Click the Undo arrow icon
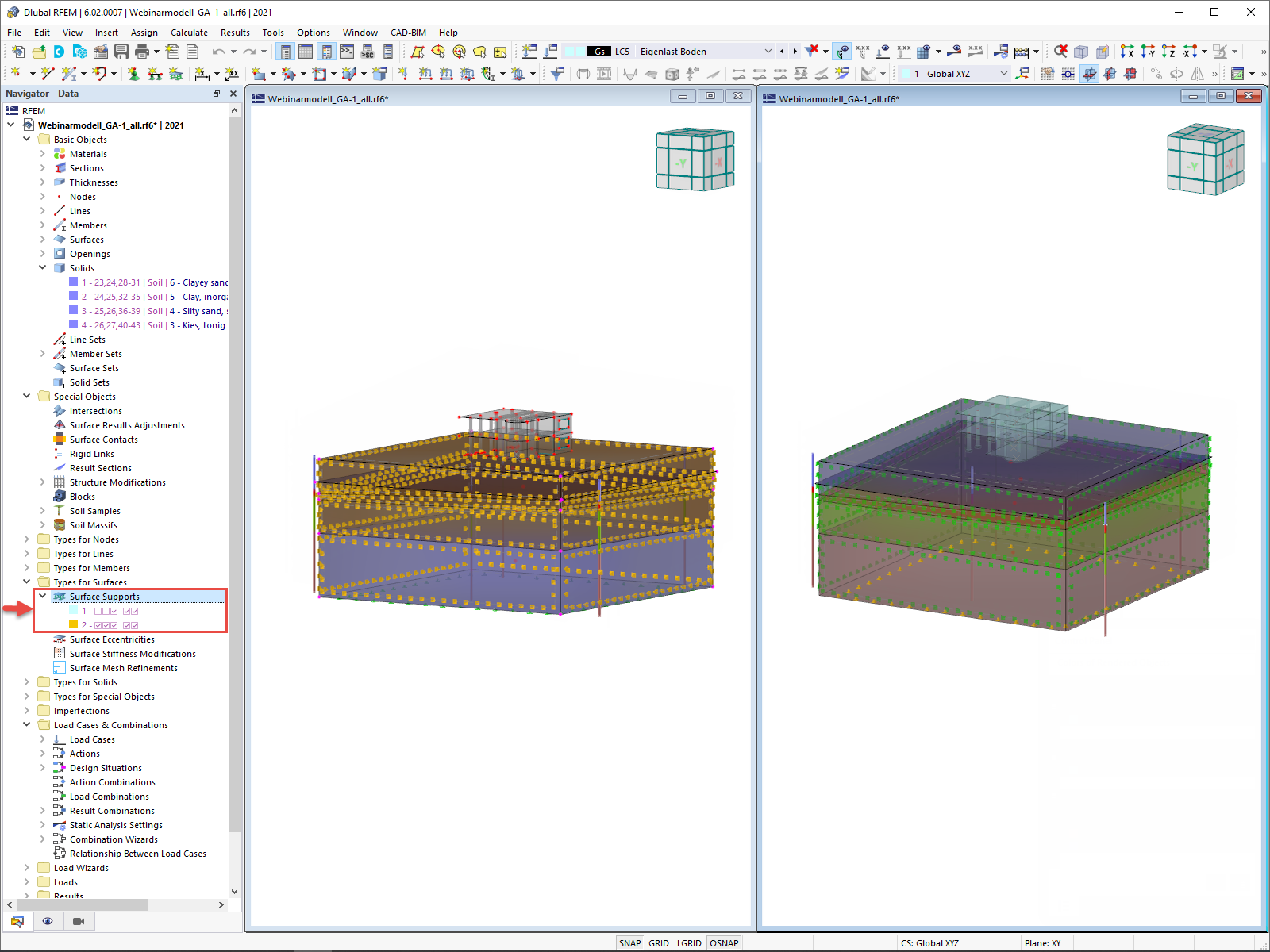1270x952 pixels. click(x=218, y=52)
